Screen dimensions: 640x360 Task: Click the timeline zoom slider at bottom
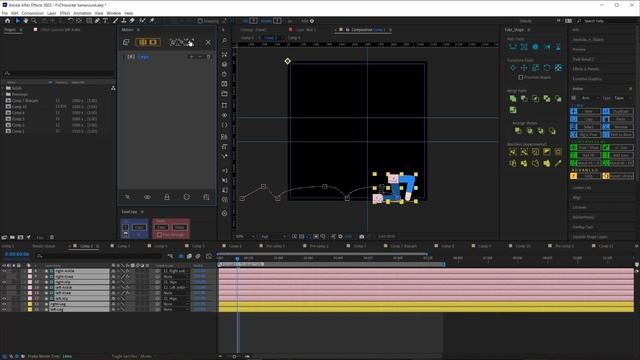click(234, 356)
